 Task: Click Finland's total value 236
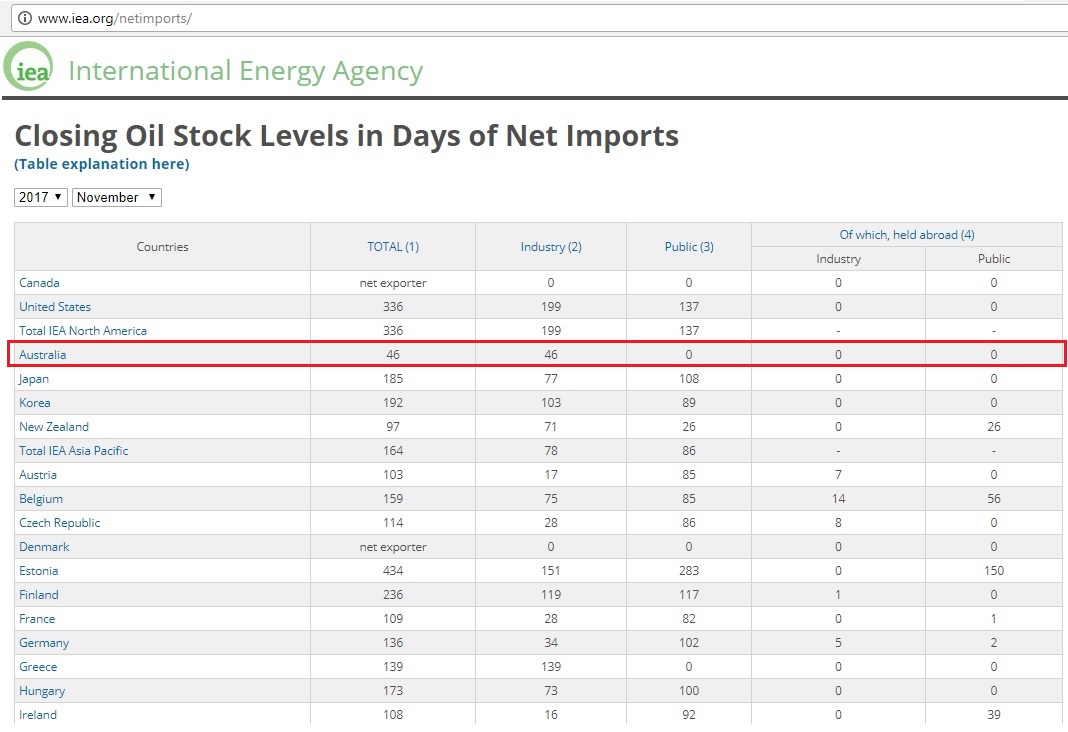pyautogui.click(x=393, y=595)
